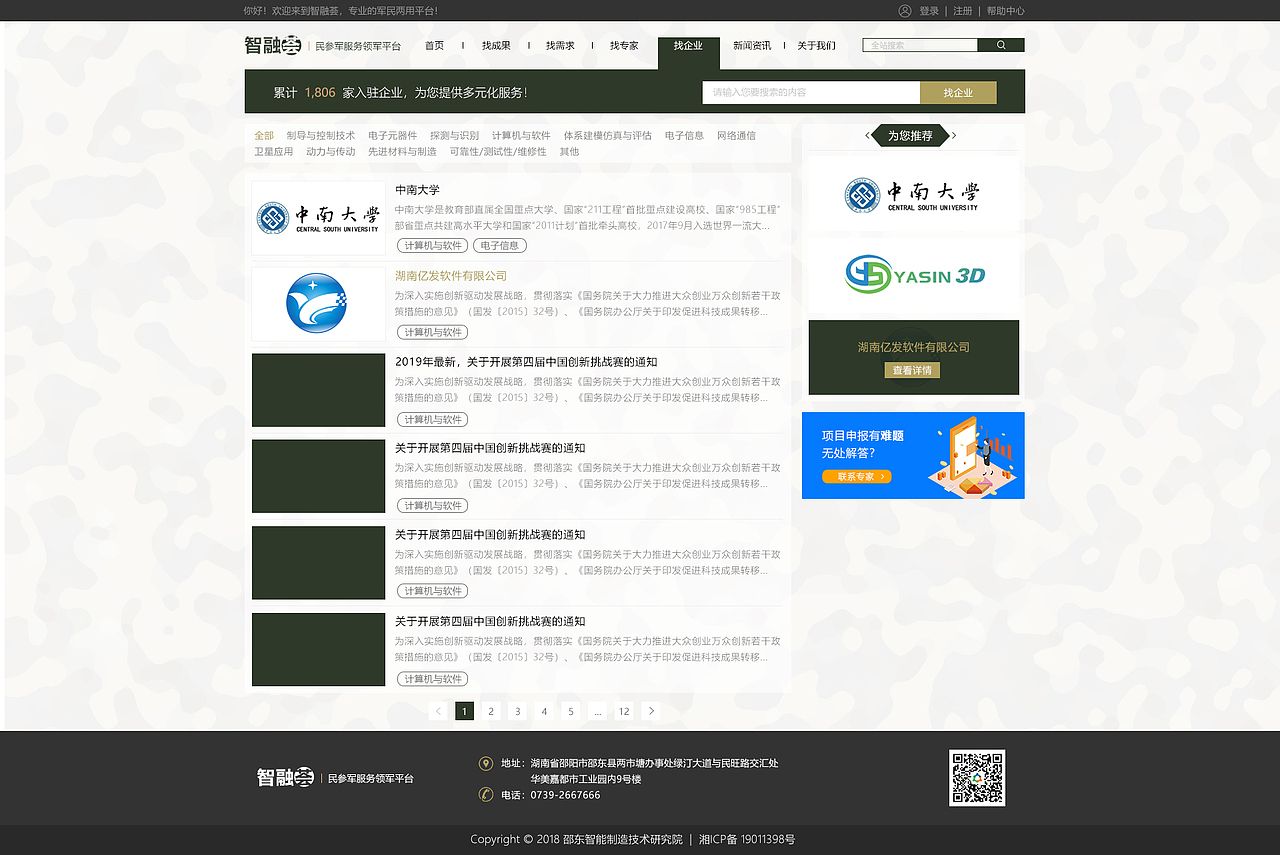Go to page 2
This screenshot has width=1280, height=855.
tap(491, 711)
